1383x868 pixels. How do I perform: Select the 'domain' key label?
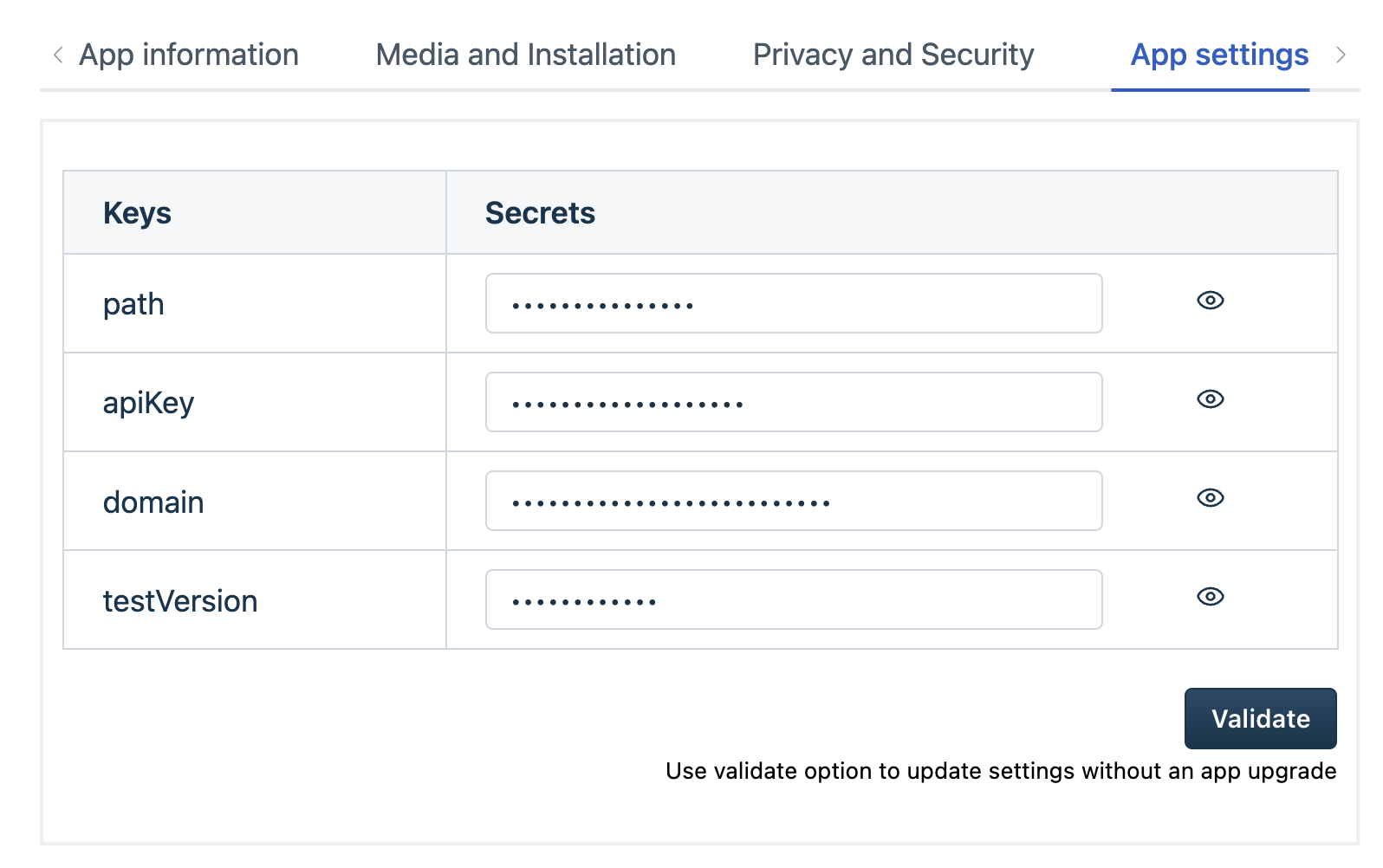tap(153, 502)
